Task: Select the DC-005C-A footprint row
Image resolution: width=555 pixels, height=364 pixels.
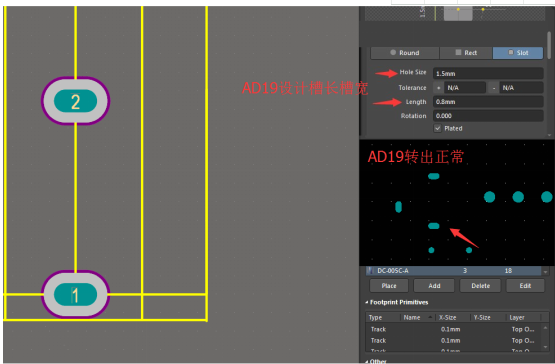Action: (454, 271)
